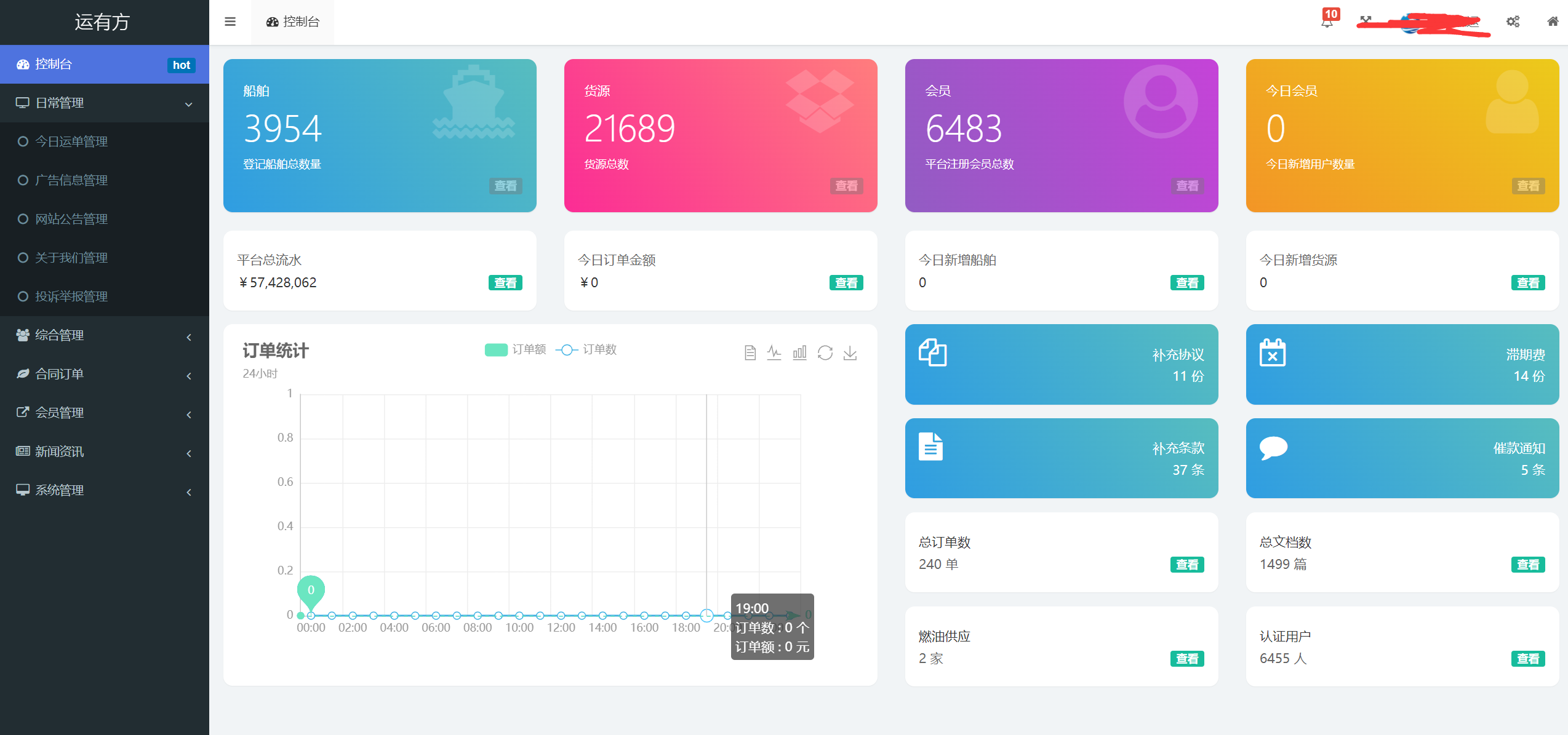This screenshot has height=735, width=1568.
Task: Save chart as image download icon
Action: click(850, 352)
